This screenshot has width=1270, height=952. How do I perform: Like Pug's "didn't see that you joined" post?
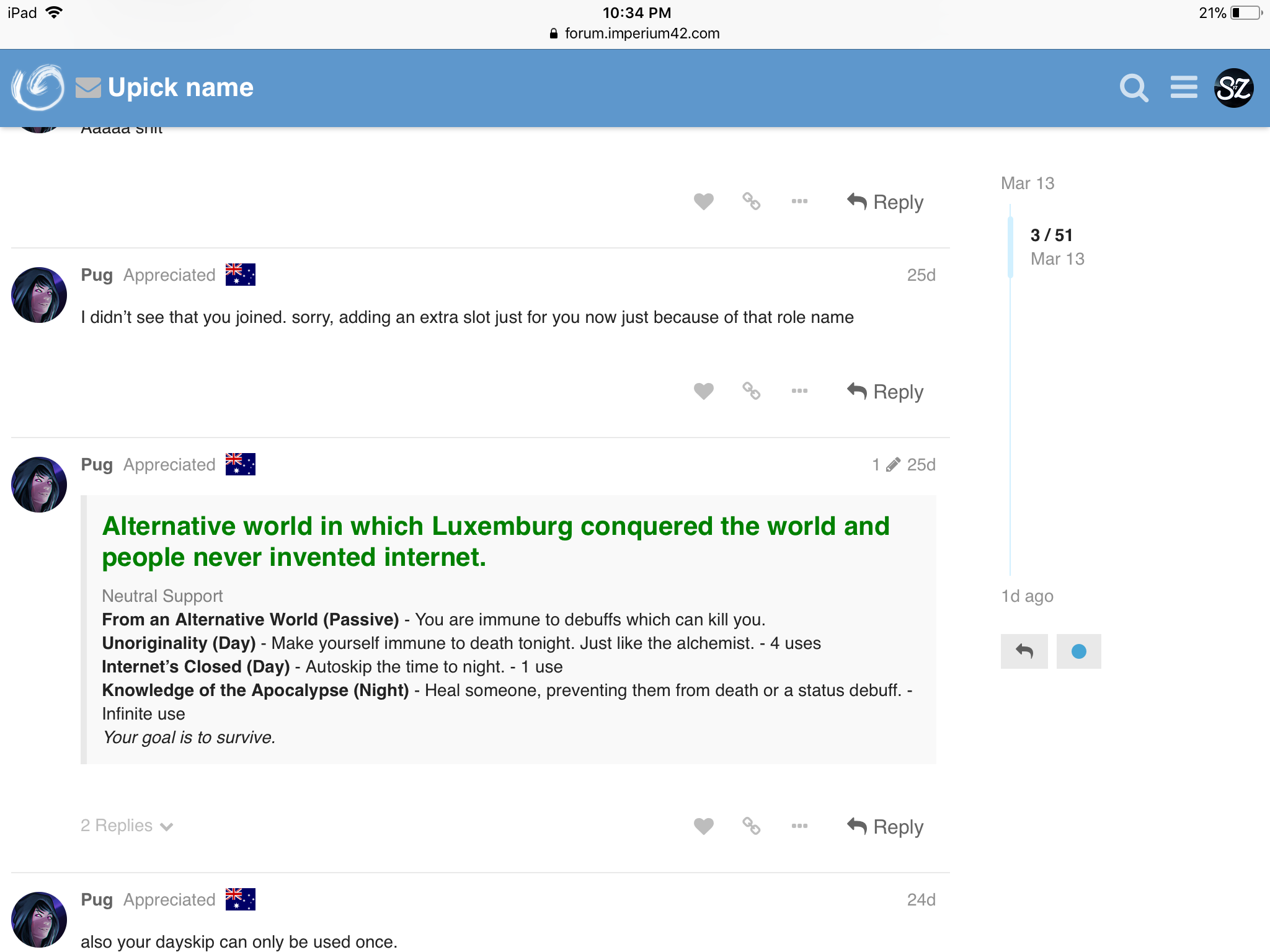pos(703,391)
